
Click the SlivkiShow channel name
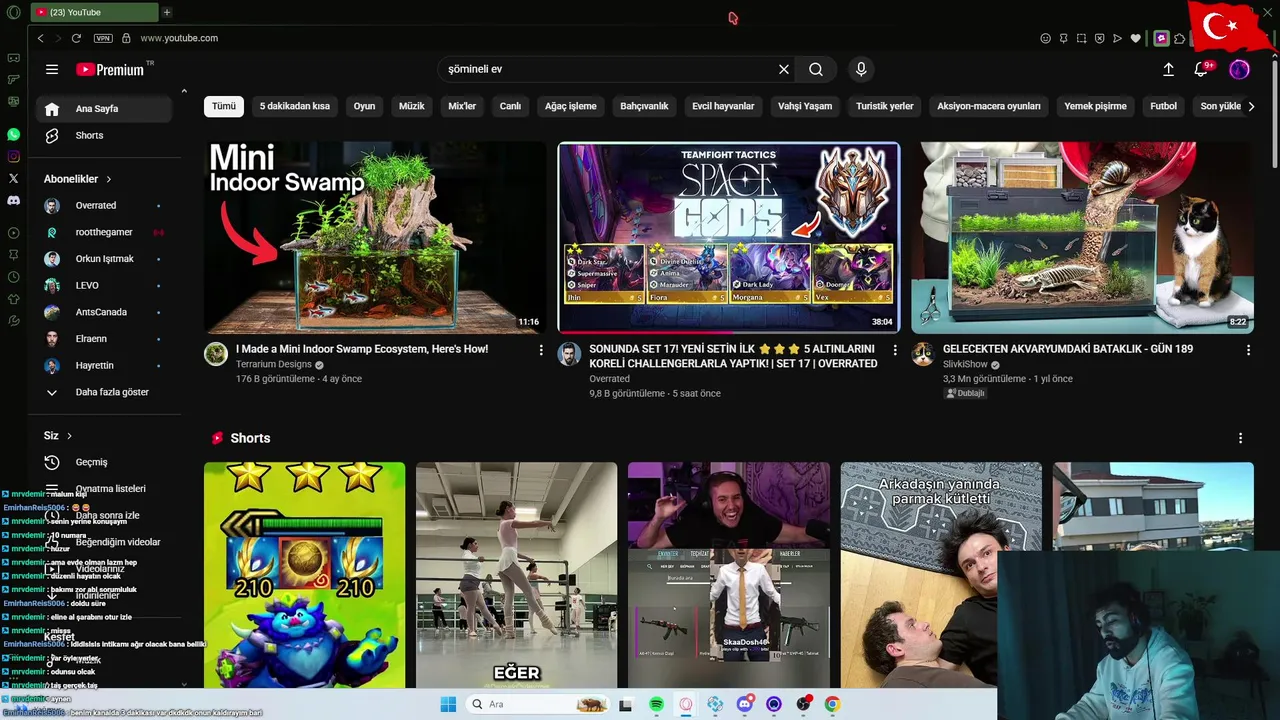[965, 365]
